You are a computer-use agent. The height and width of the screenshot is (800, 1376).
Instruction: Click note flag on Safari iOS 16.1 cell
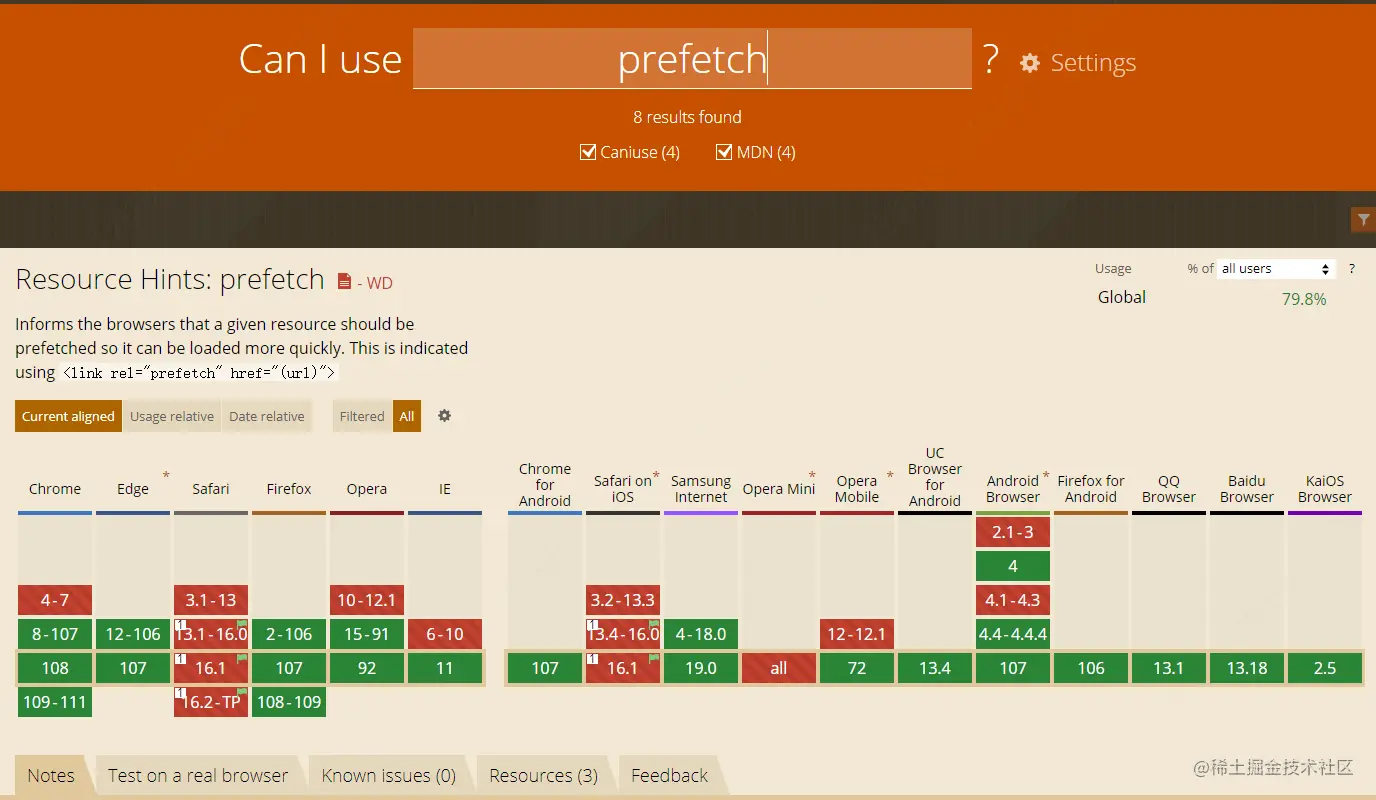coord(654,658)
